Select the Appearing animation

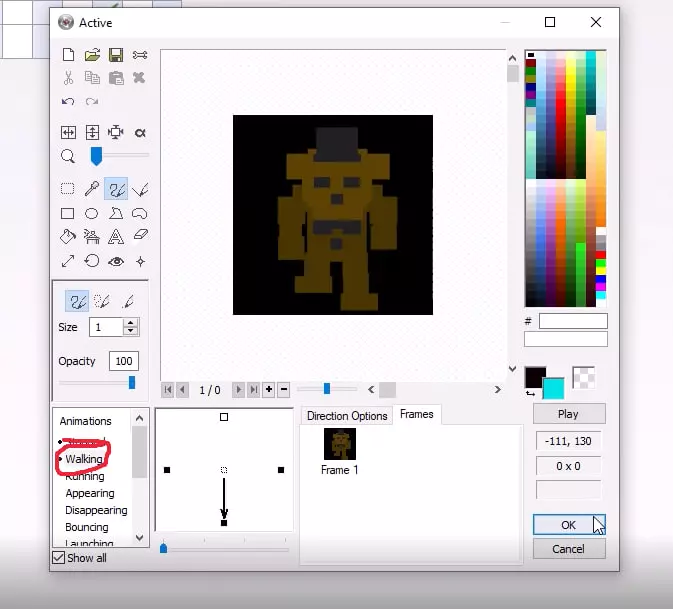tap(90, 493)
